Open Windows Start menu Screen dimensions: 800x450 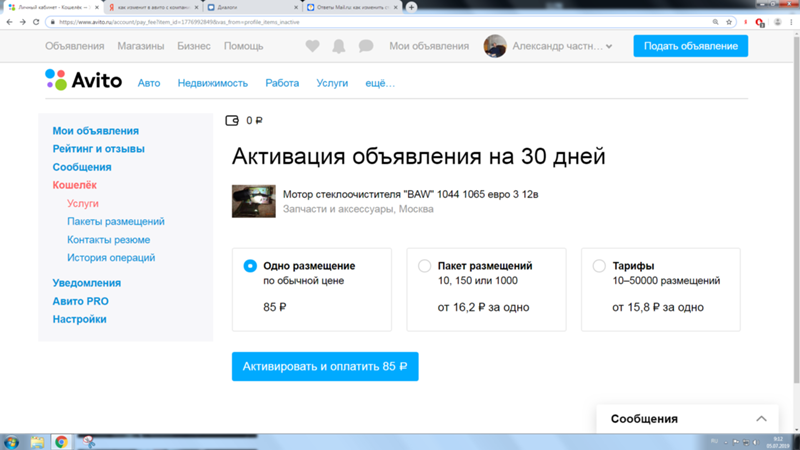click(11, 442)
